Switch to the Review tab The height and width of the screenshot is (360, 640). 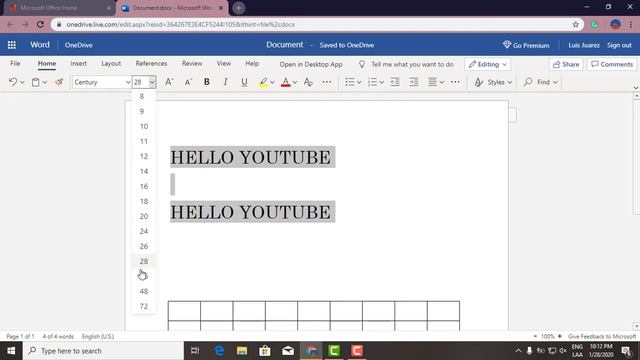(x=192, y=64)
